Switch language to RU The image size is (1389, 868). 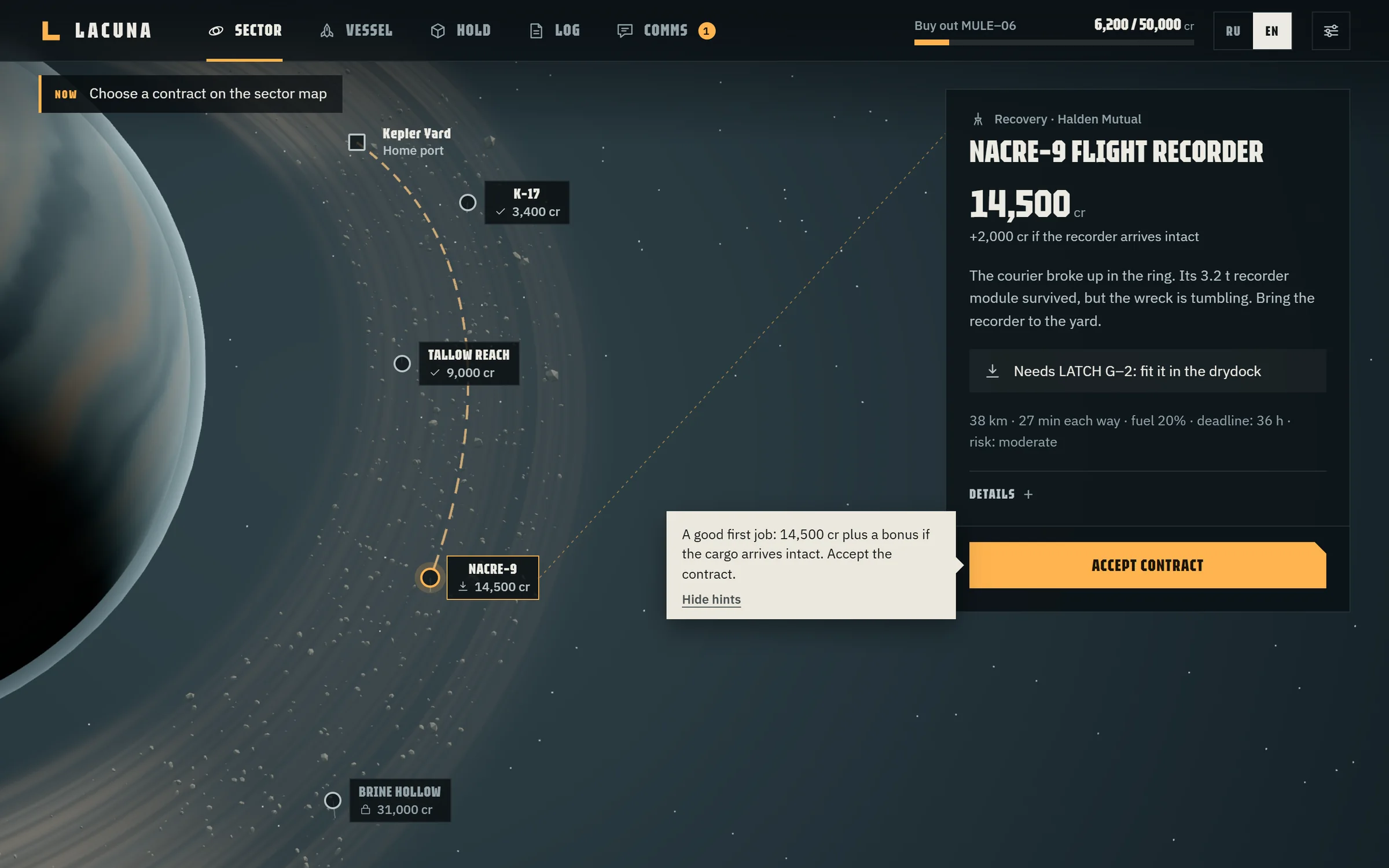click(x=1233, y=31)
